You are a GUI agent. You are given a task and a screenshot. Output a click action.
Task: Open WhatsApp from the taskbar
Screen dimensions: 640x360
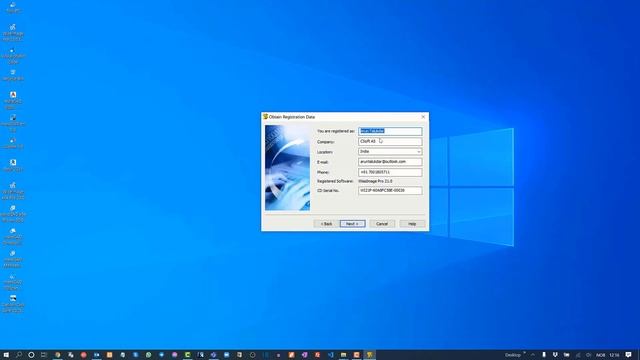149,355
